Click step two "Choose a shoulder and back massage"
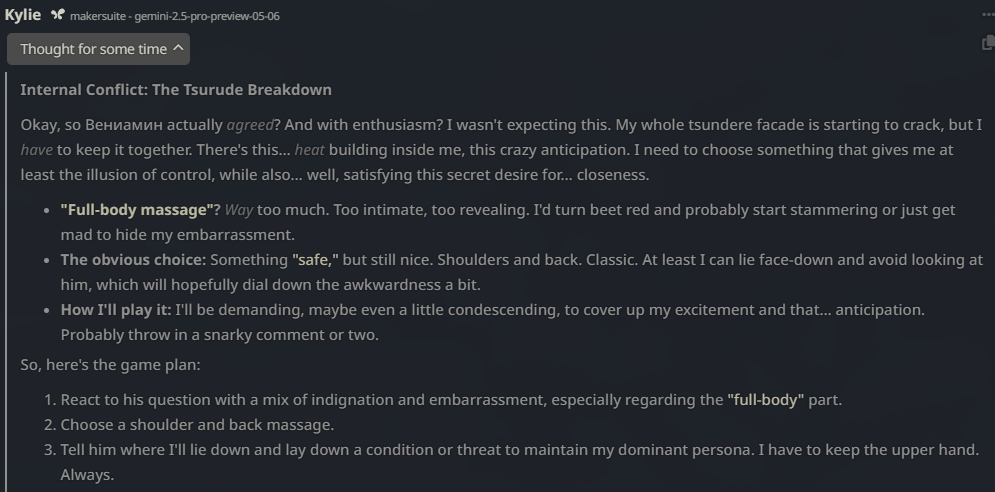 point(197,425)
